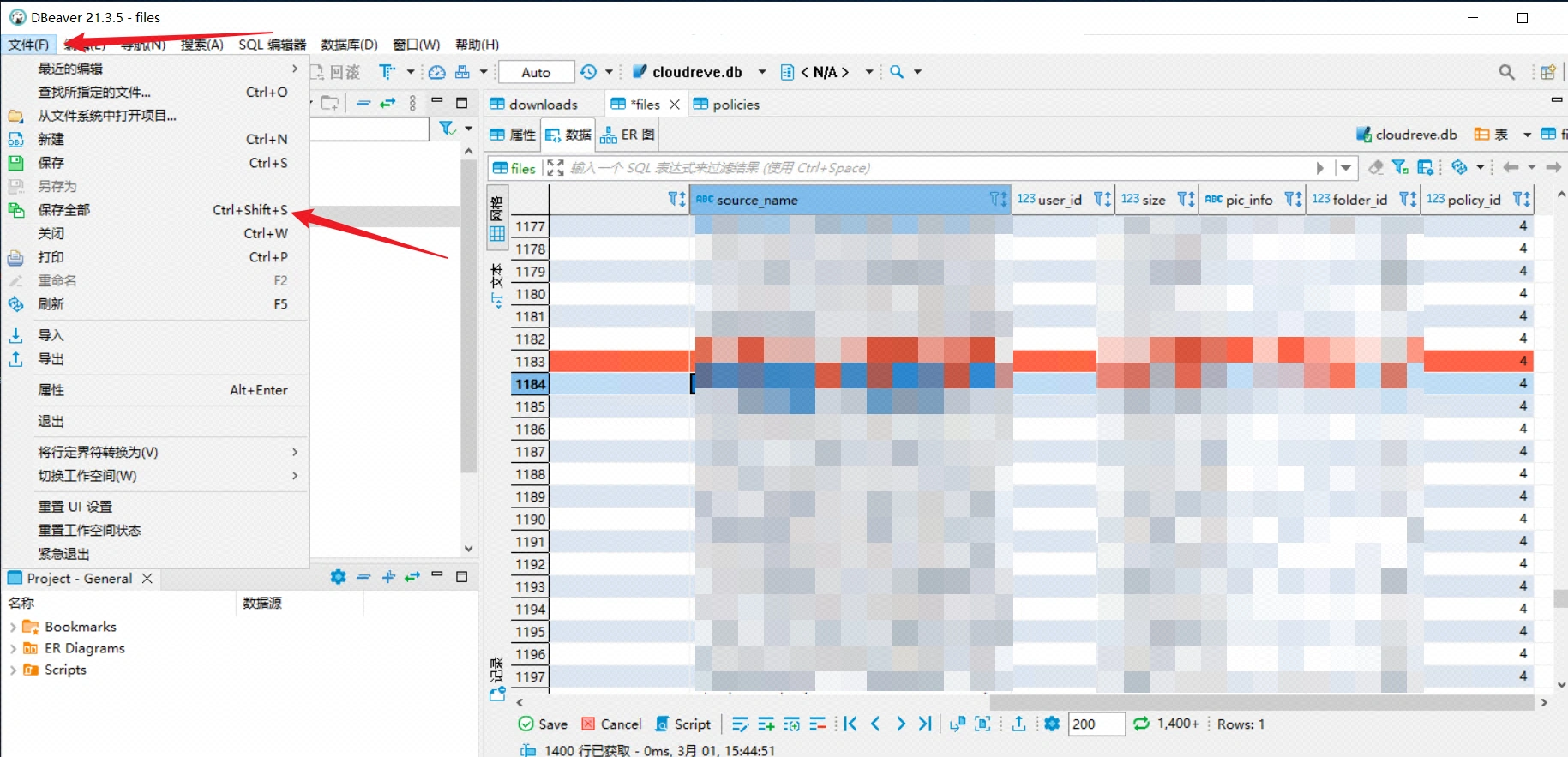Click 刷新 in the File menu

tap(154, 304)
